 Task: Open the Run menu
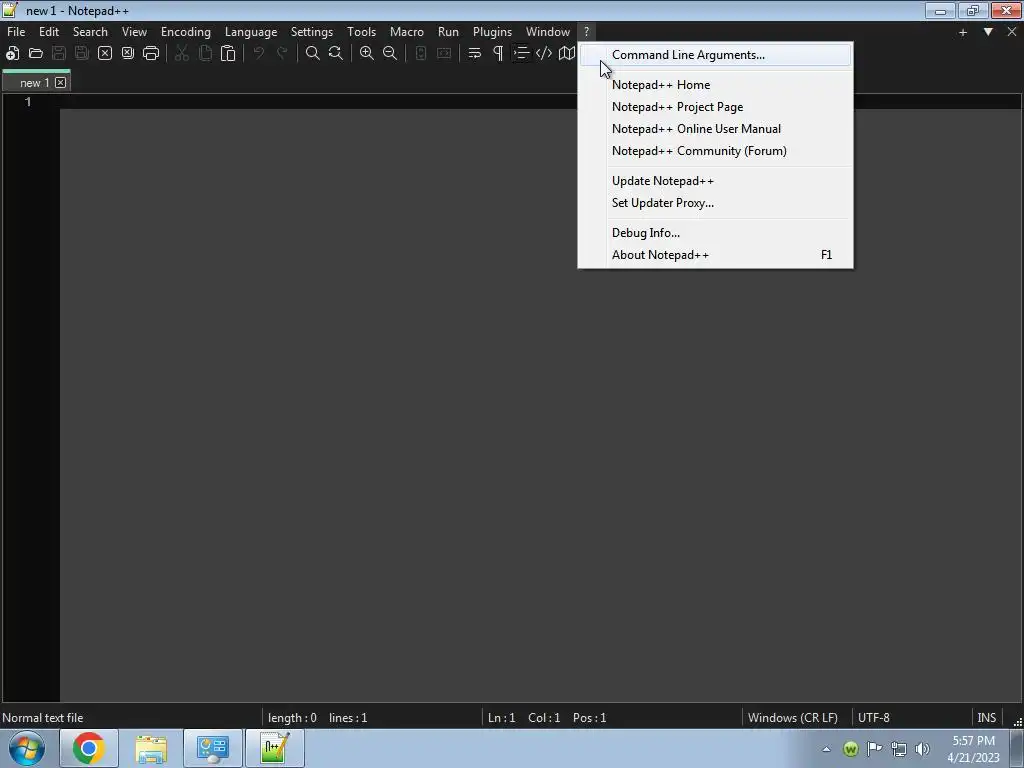coord(448,32)
